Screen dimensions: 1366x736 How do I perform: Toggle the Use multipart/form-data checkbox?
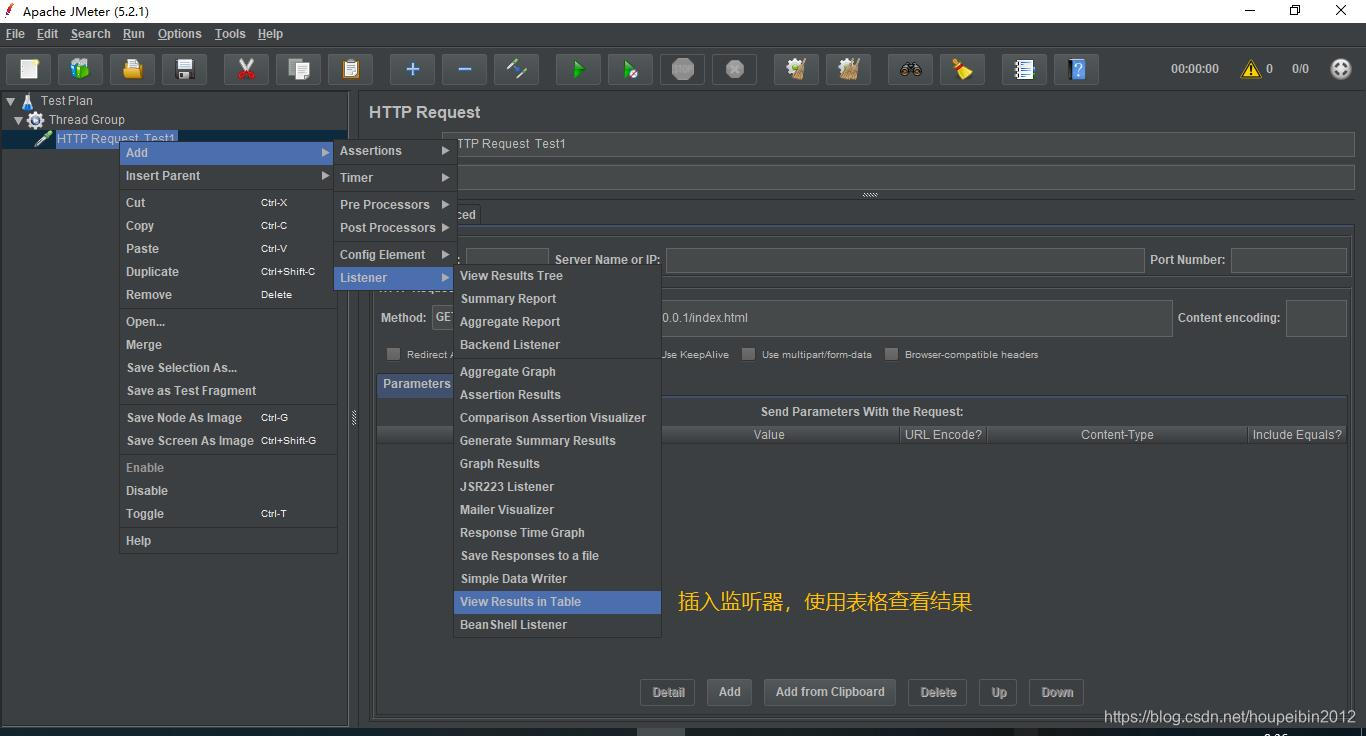tap(748, 354)
